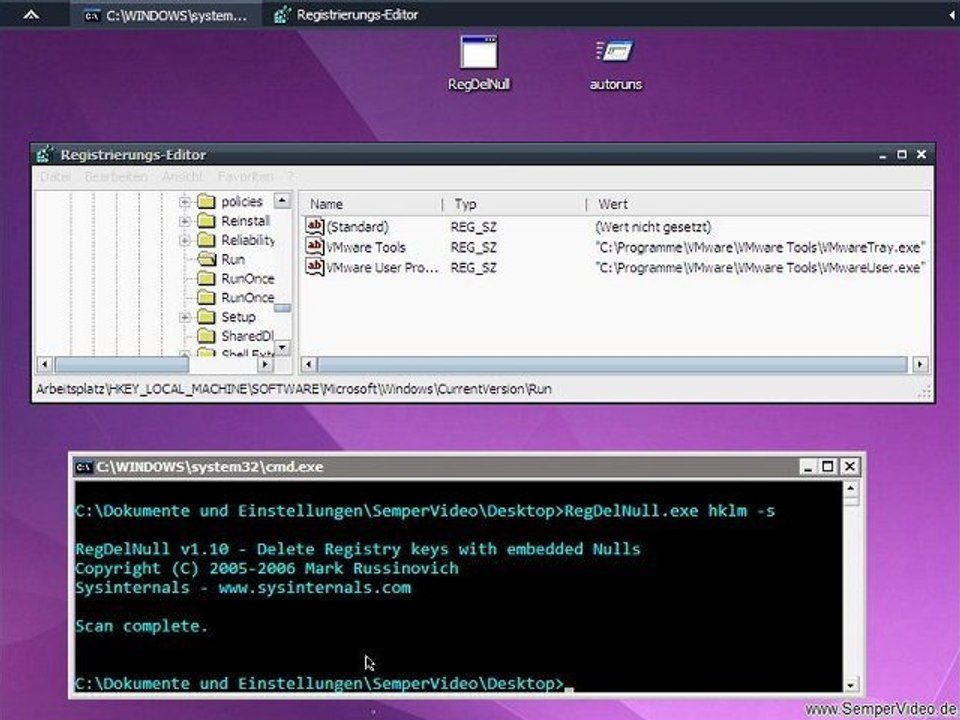Select the (Standard) value name
Image resolution: width=960 pixels, height=720 pixels.
click(x=358, y=227)
